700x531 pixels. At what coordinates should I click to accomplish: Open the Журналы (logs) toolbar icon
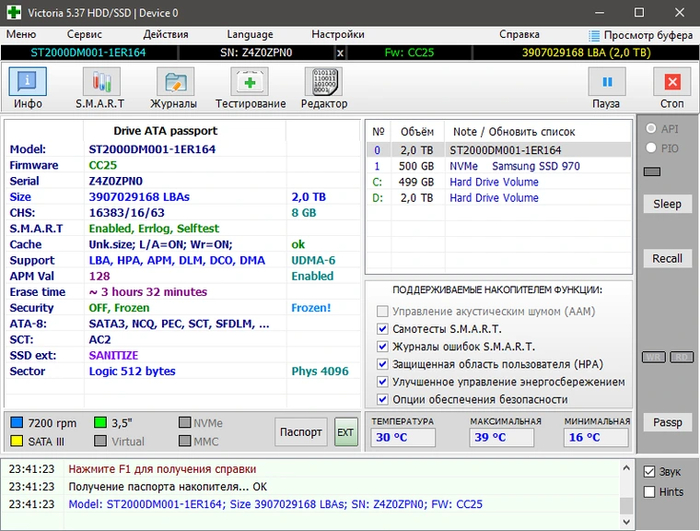click(x=175, y=82)
